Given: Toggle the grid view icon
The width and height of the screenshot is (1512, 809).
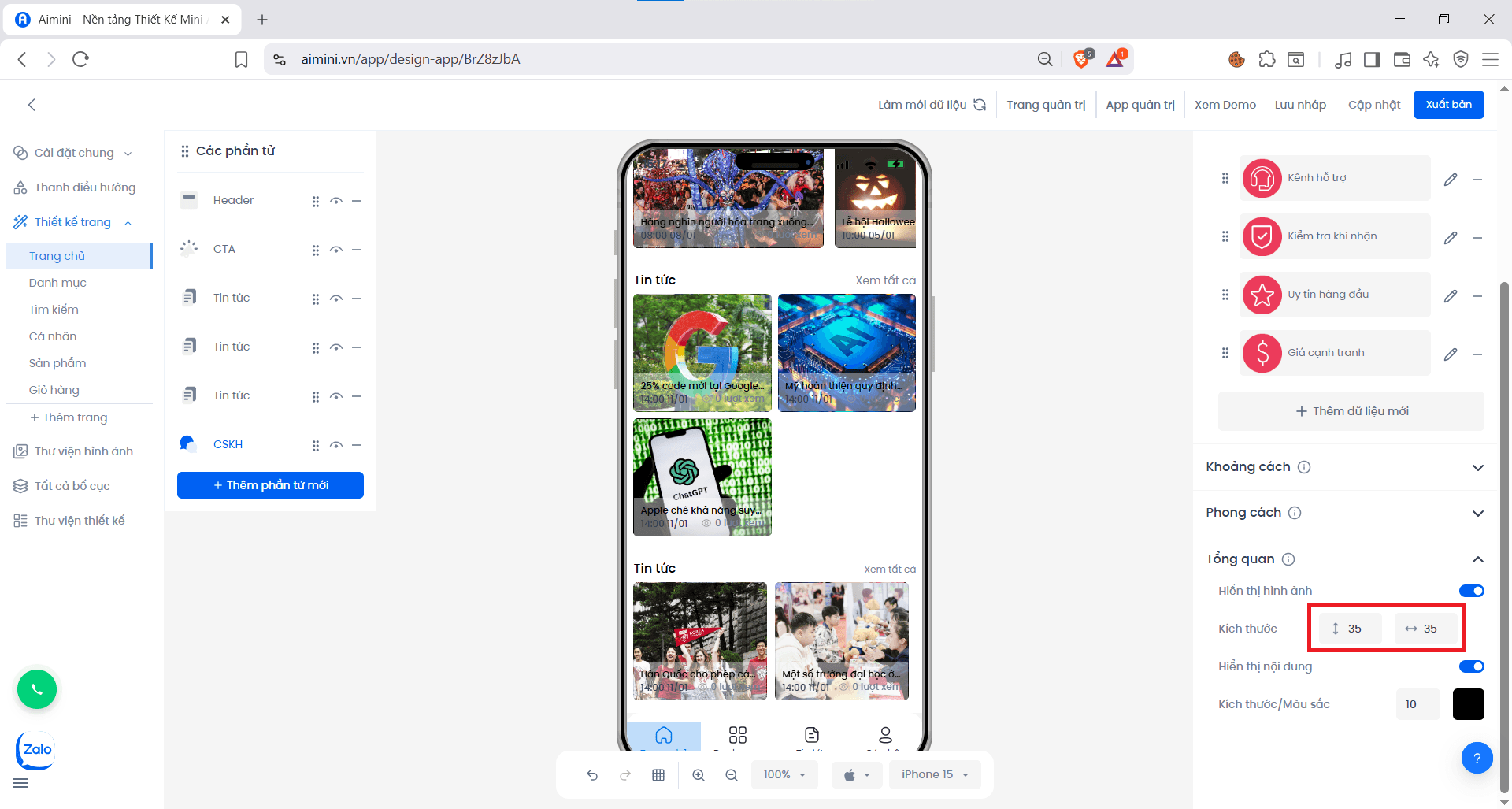Looking at the screenshot, I should [658, 775].
